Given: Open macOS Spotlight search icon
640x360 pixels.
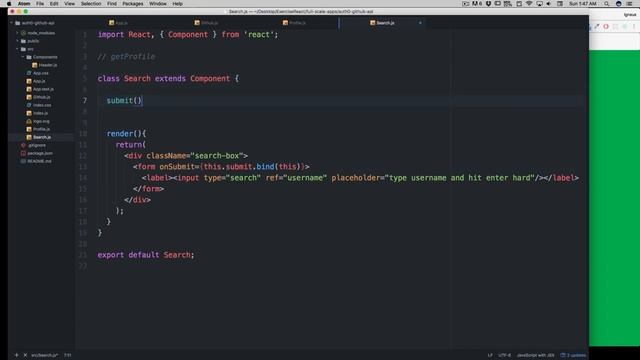Looking at the screenshot, I should (607, 4).
